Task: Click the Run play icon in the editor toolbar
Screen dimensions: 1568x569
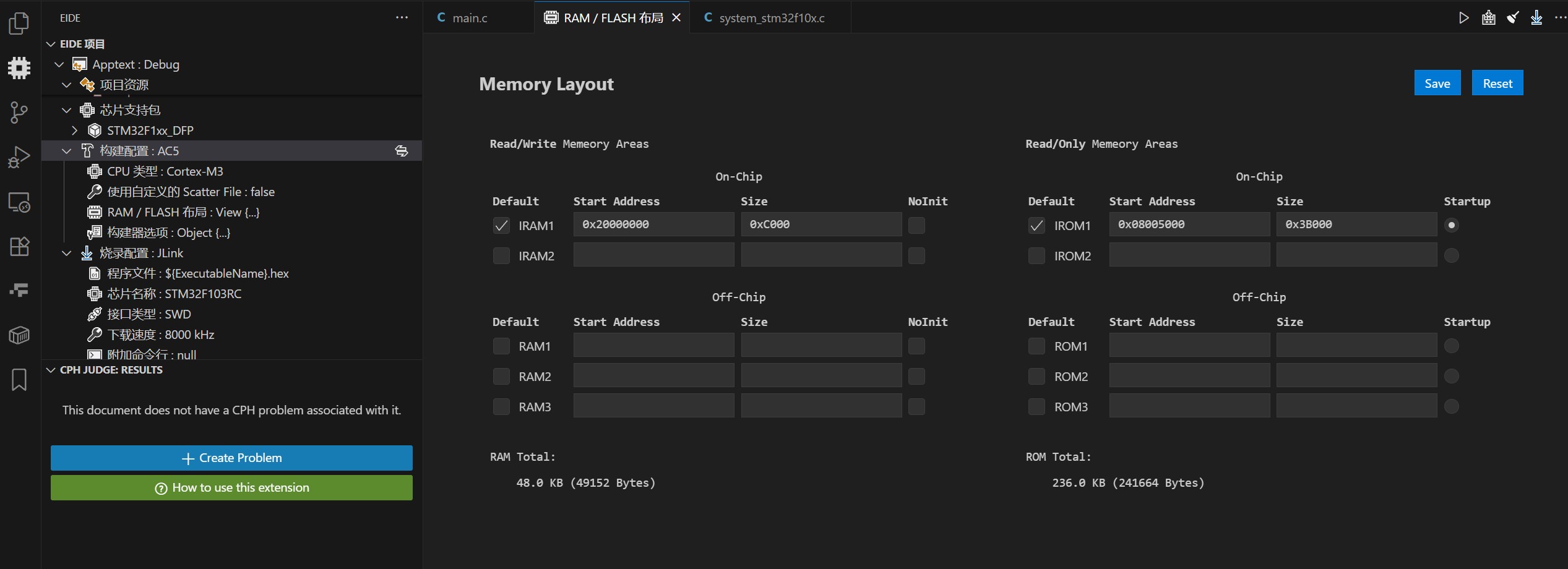Action: [x=1463, y=18]
